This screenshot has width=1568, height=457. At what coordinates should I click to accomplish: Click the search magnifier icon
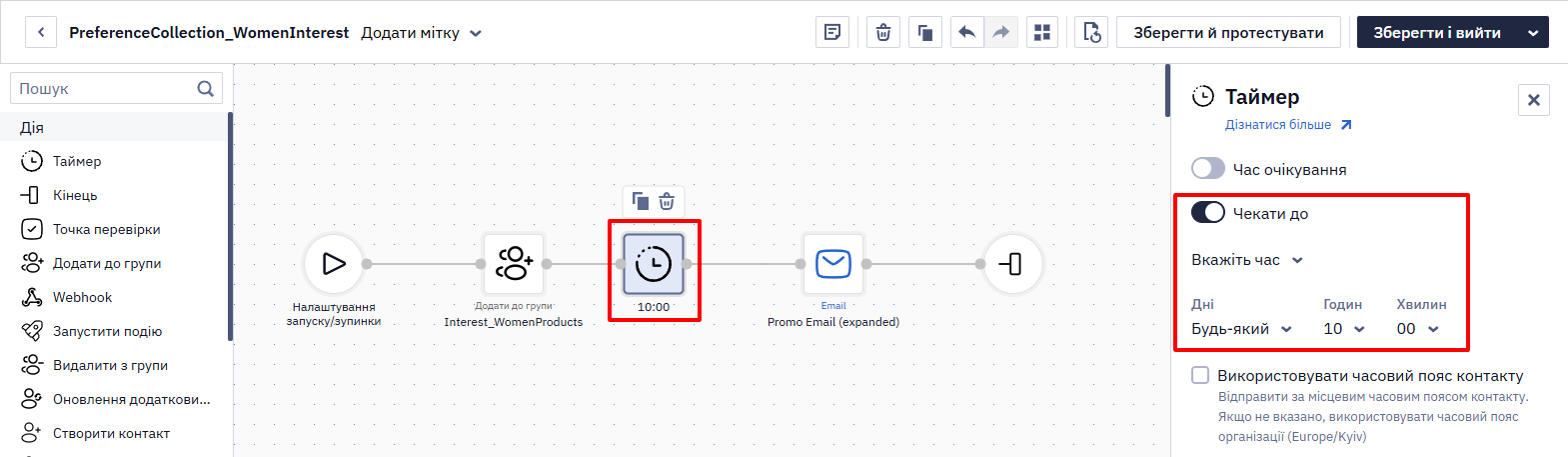click(206, 89)
